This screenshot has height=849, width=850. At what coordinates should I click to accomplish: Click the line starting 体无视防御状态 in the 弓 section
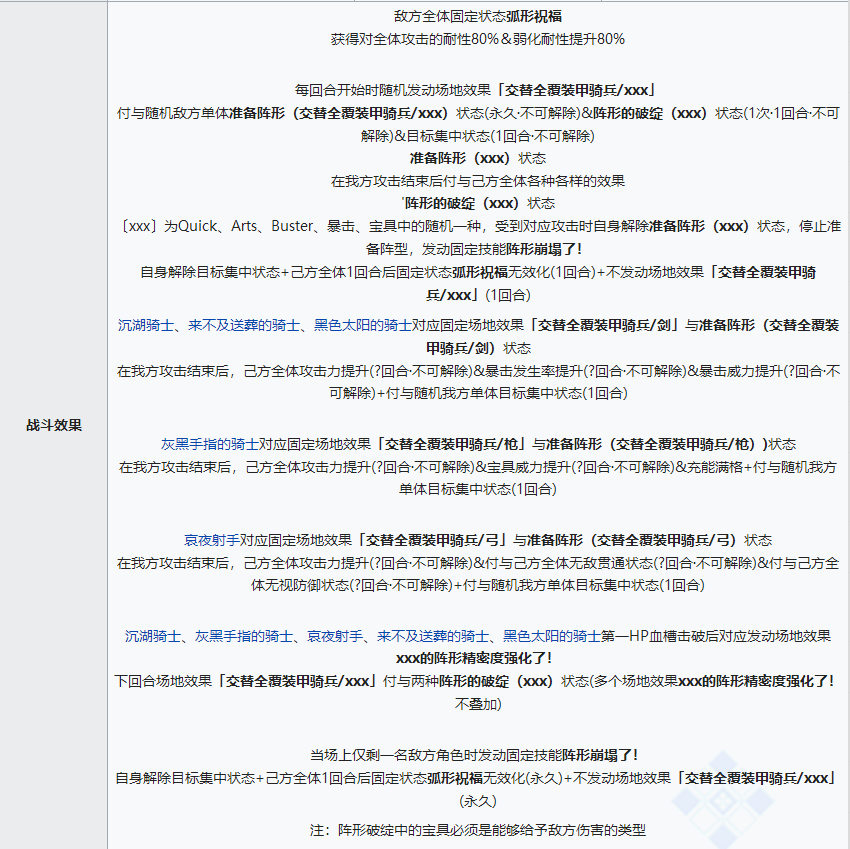tap(478, 586)
